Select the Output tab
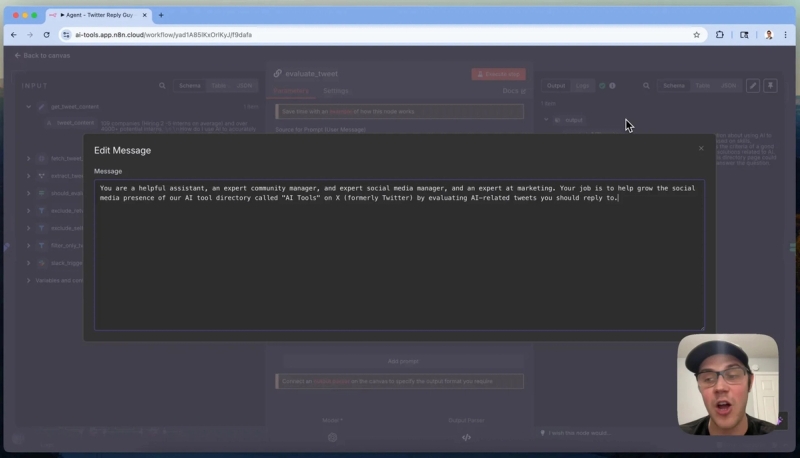Screen dimensions: 800x458 (x=556, y=86)
